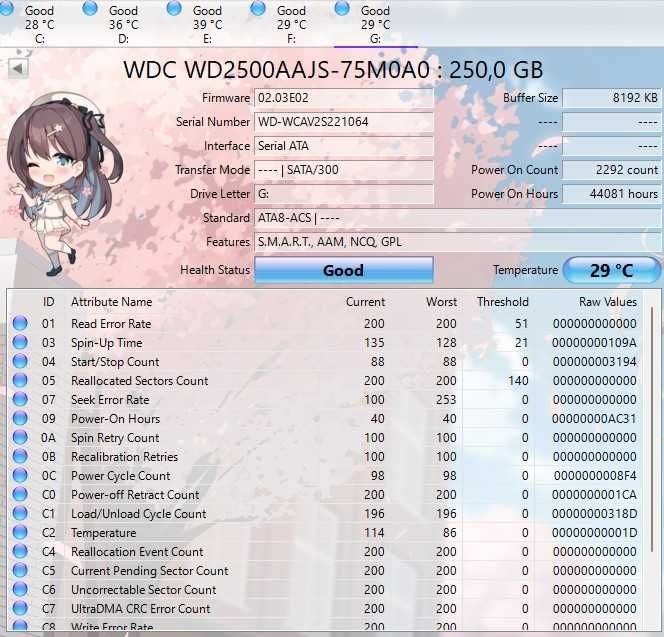Select the Read Error Rate attribute name
The width and height of the screenshot is (664, 637).
click(111, 324)
